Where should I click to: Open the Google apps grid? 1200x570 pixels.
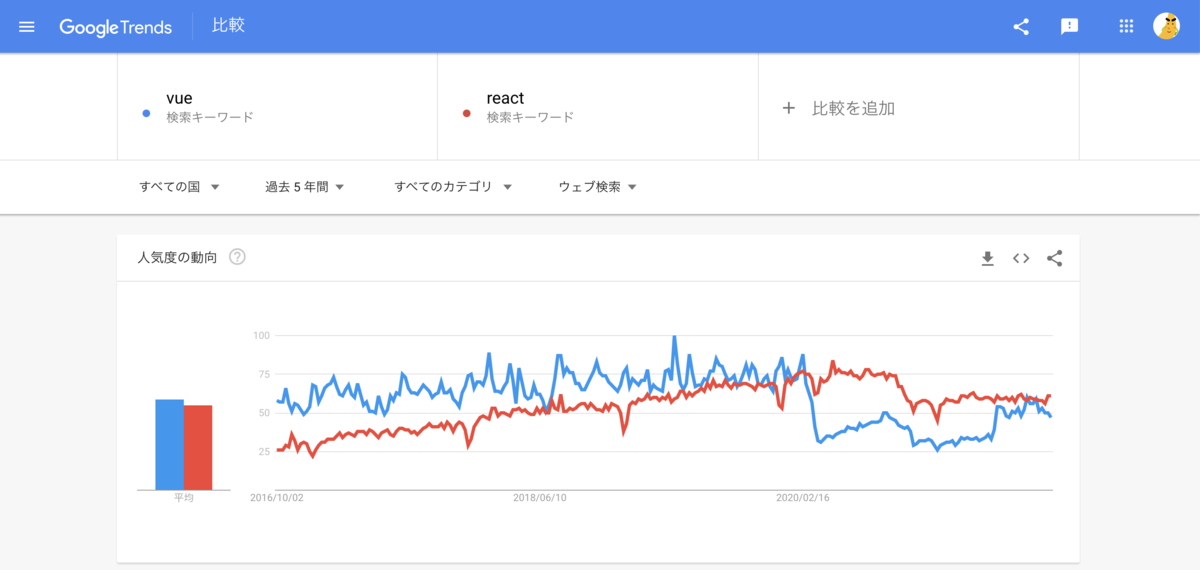coord(1126,27)
